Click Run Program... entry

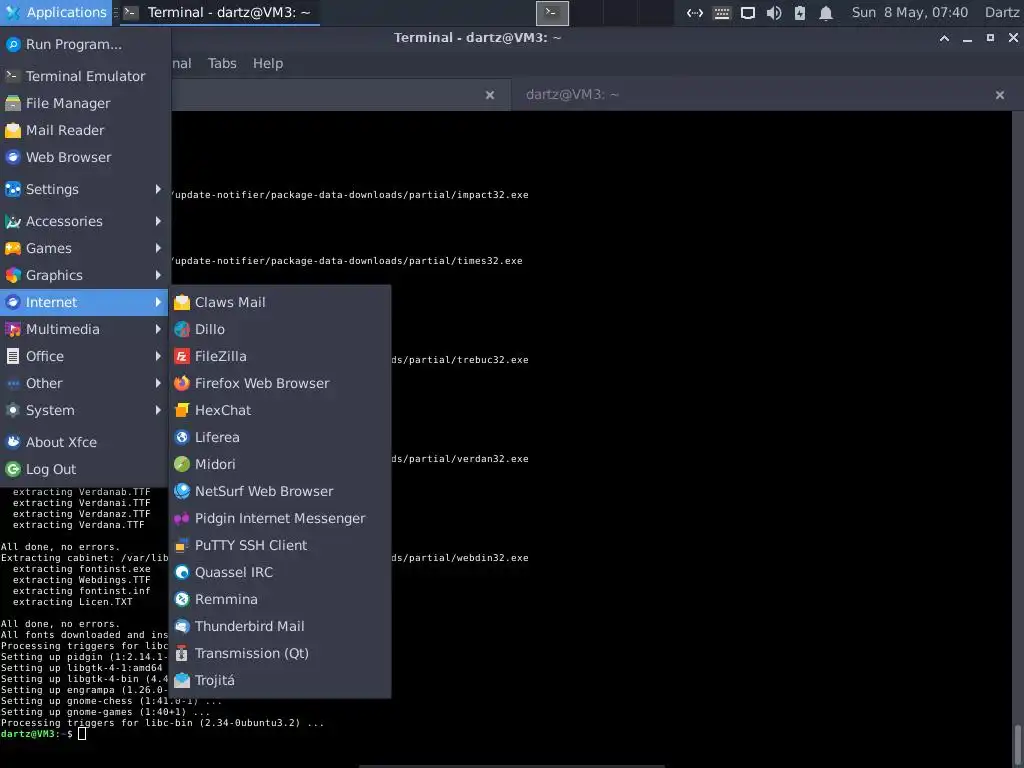pos(84,44)
